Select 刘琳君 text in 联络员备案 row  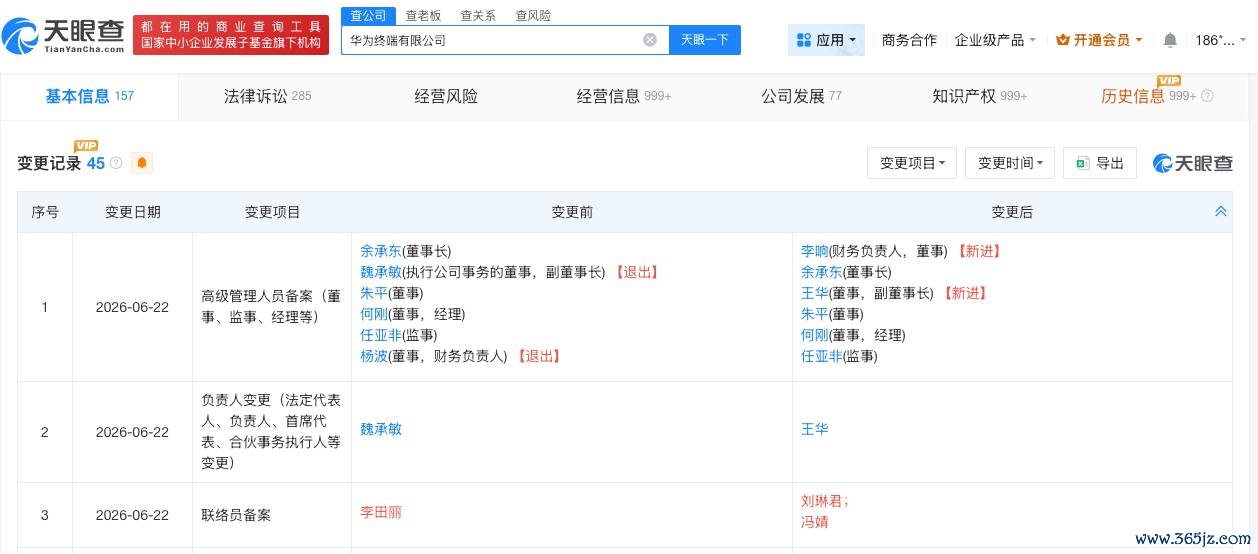click(x=822, y=501)
